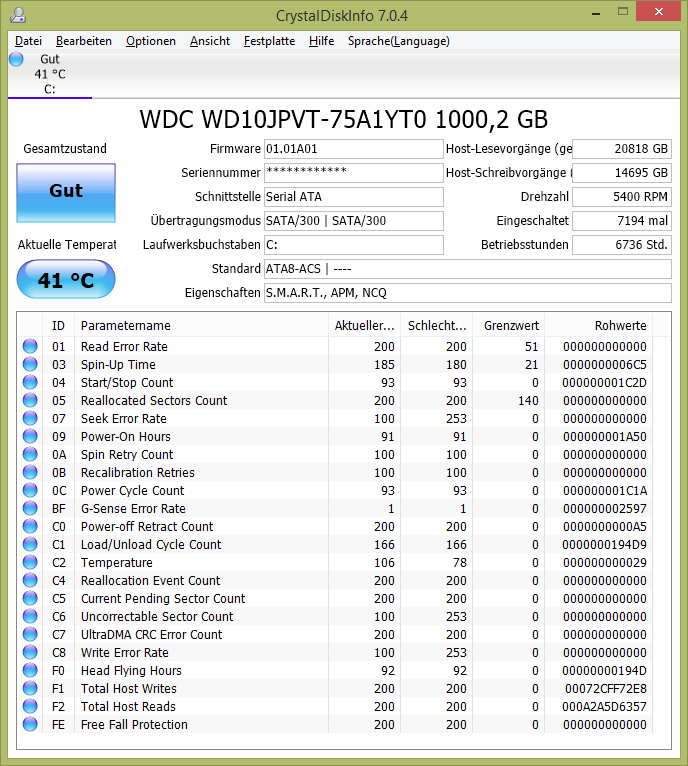This screenshot has height=766, width=688.
Task: Open the Ansicht menu
Action: click(x=210, y=41)
